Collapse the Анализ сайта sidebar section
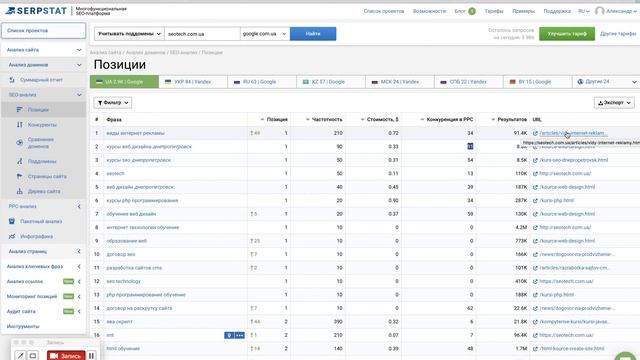640x360 pixels. click(79, 50)
